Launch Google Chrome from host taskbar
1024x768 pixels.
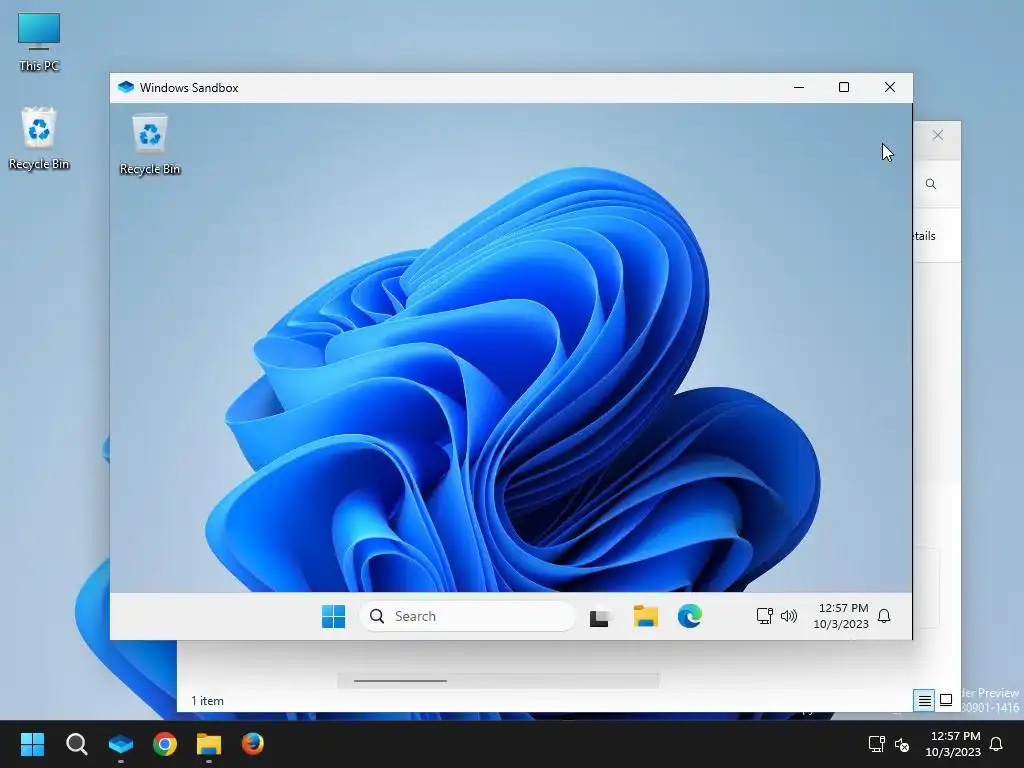[165, 744]
